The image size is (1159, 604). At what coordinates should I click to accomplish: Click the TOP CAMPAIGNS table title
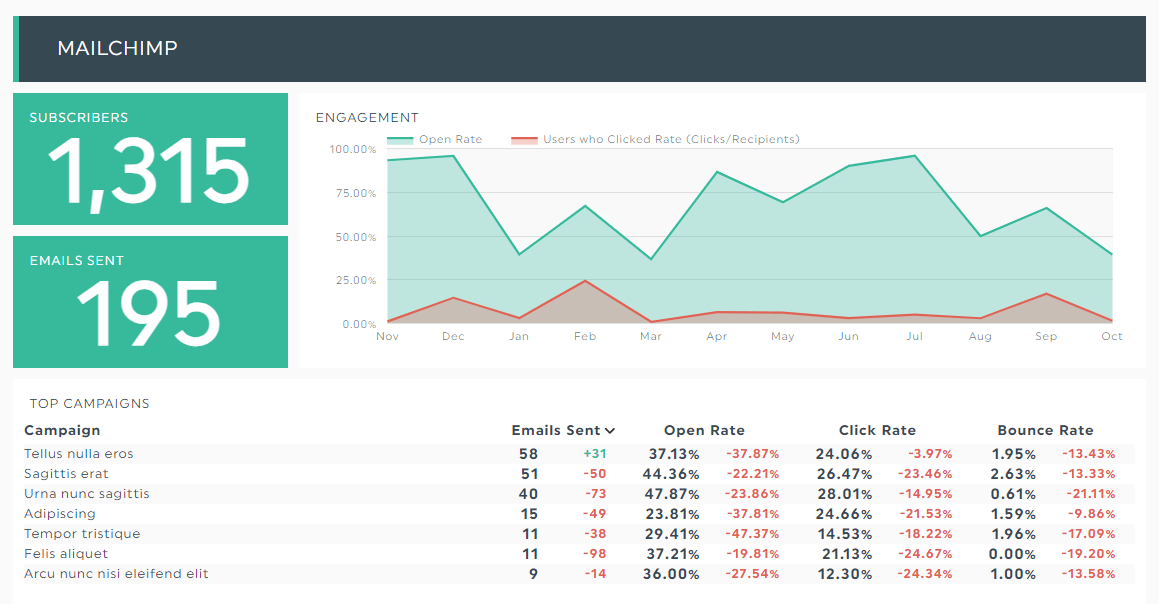click(89, 404)
